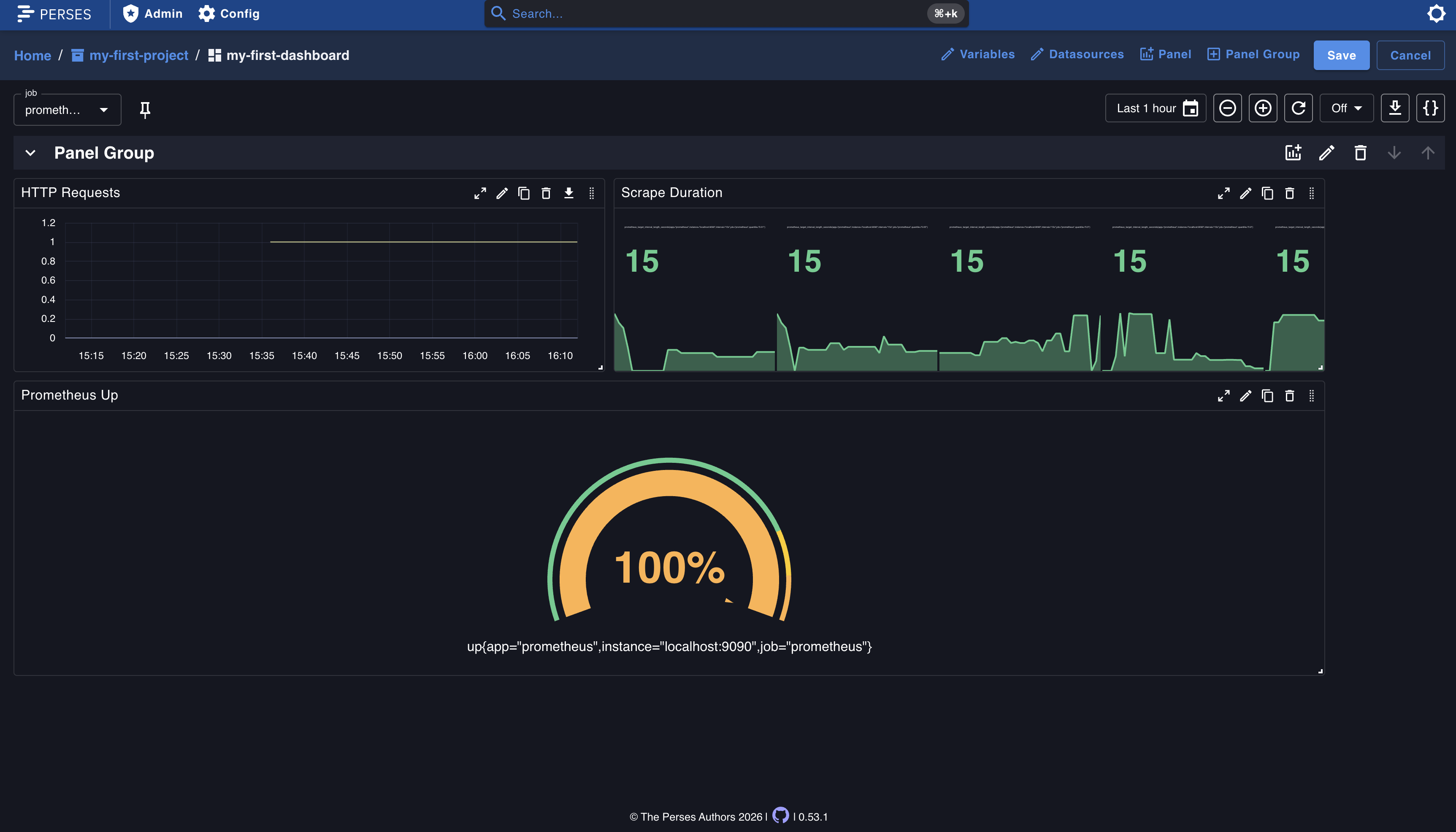Image resolution: width=1456 pixels, height=832 pixels.
Task: Click the up{app="prometheus"} gauge label
Action: coord(669,646)
